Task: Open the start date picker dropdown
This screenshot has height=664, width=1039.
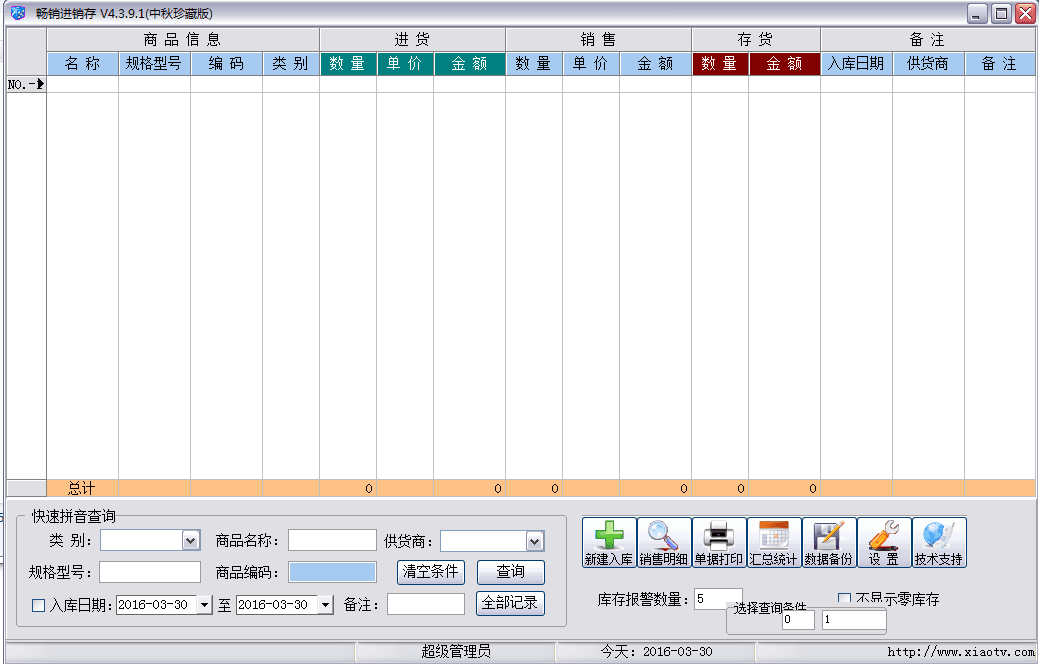Action: [205, 605]
